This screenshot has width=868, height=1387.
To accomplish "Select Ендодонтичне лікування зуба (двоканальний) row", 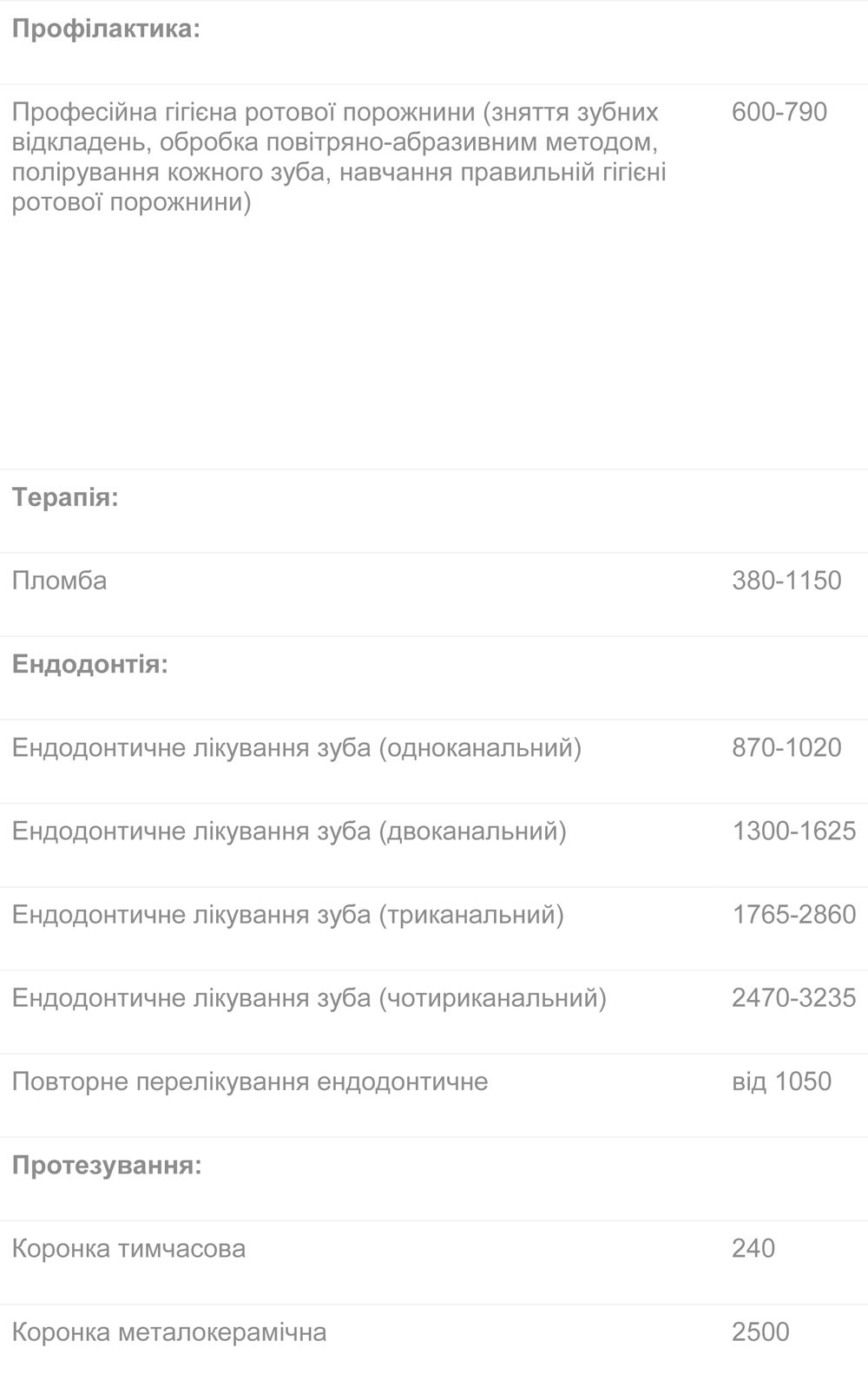I will tap(288, 831).
